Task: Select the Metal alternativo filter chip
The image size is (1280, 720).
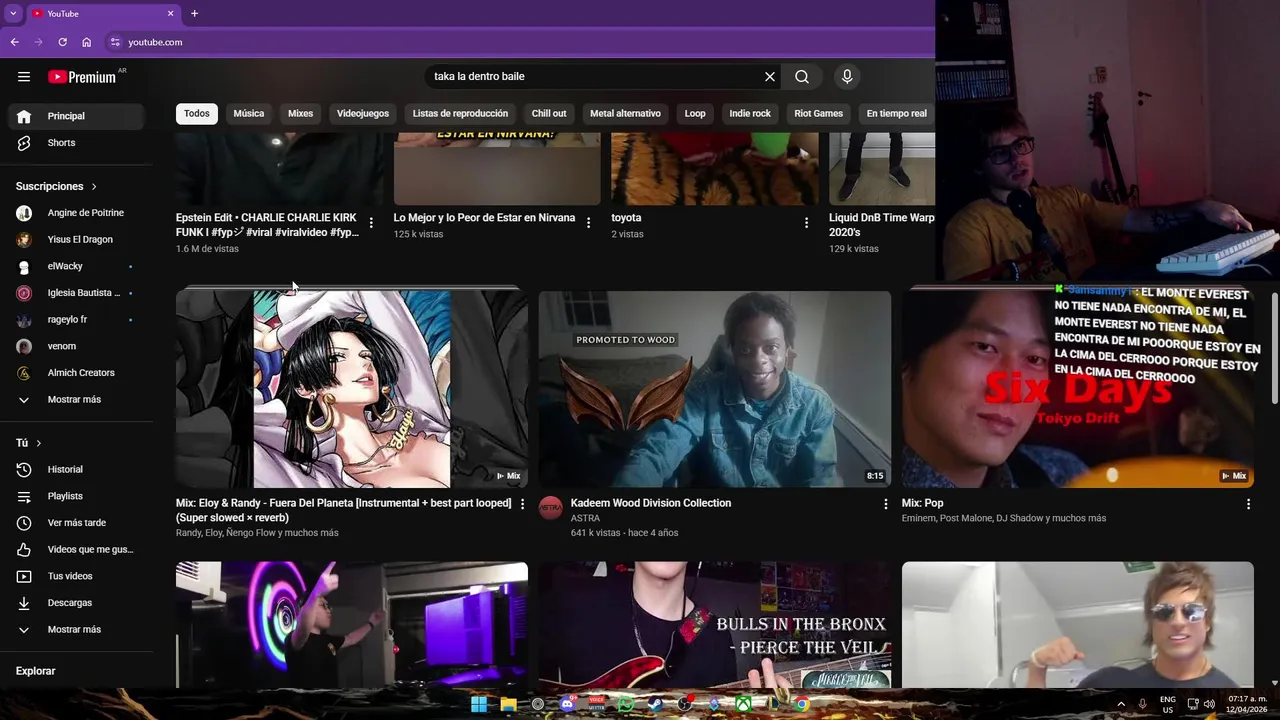Action: [625, 113]
